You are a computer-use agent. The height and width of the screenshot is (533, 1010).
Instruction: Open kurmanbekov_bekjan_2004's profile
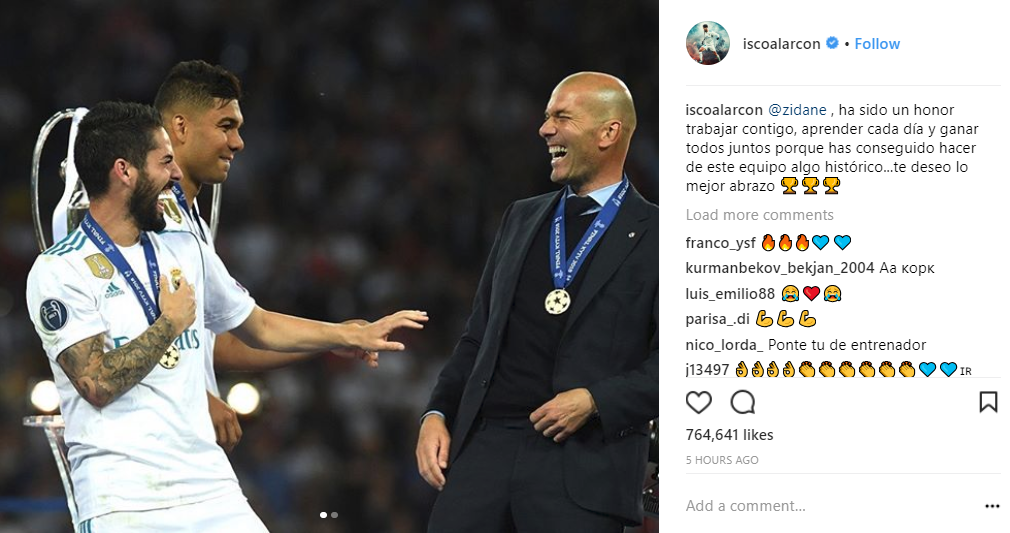(x=780, y=268)
